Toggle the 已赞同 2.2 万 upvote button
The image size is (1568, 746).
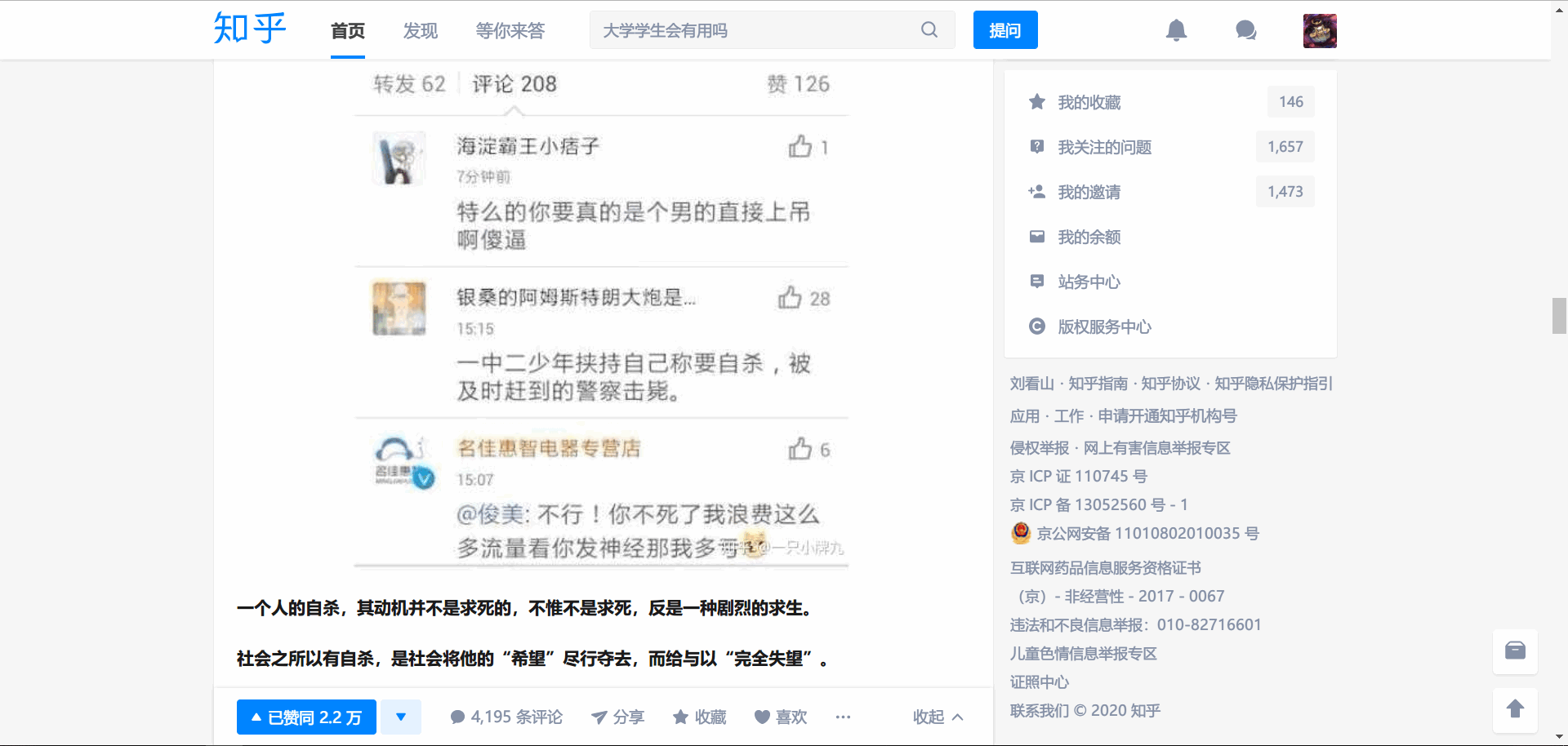point(306,717)
